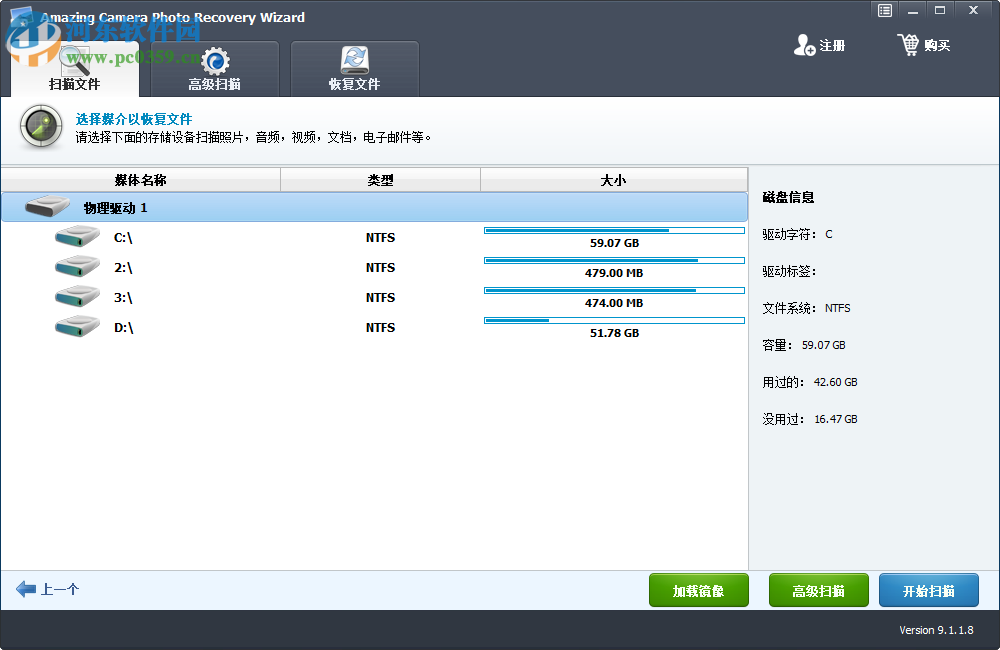Select the 2:\ partition row

[x=200, y=267]
